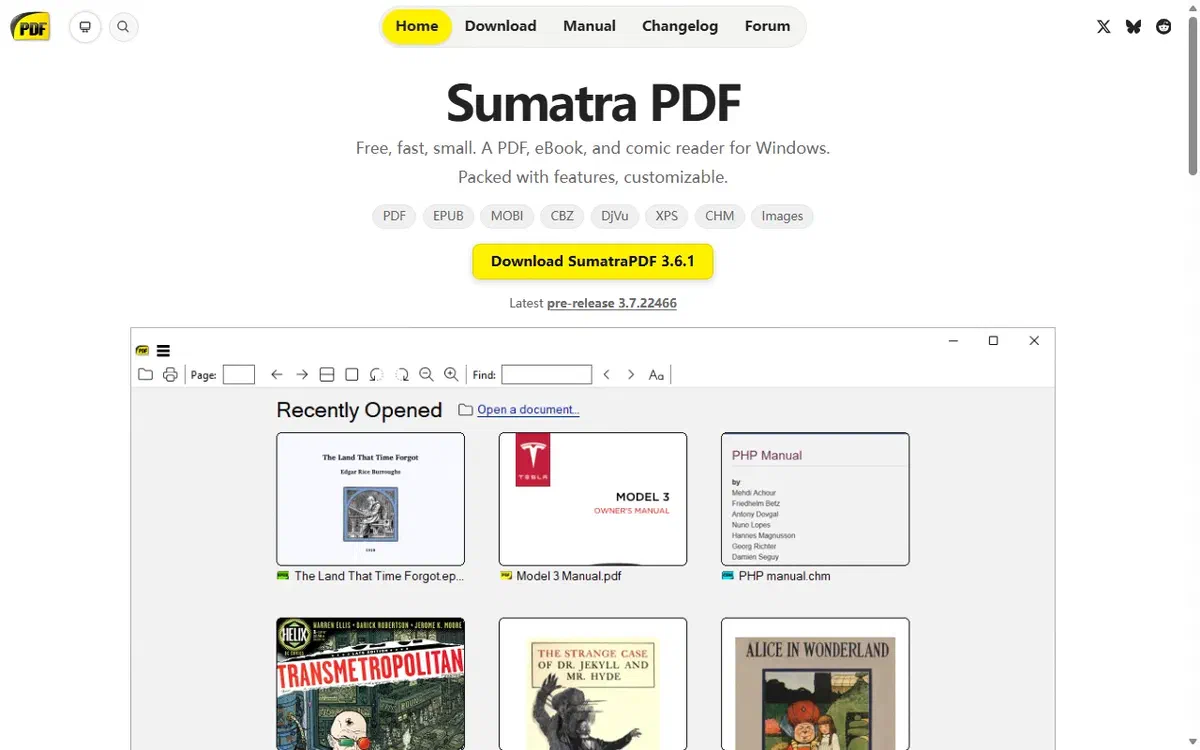Click the small PDF app icon in the window title bar

pos(142,351)
